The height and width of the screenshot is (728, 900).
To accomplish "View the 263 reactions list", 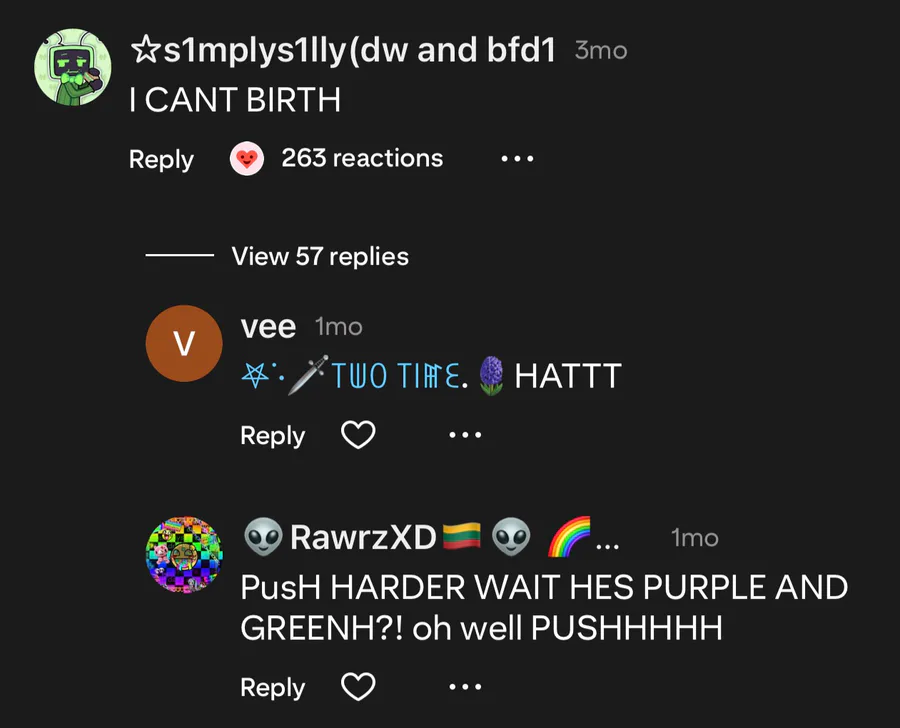I will [362, 158].
